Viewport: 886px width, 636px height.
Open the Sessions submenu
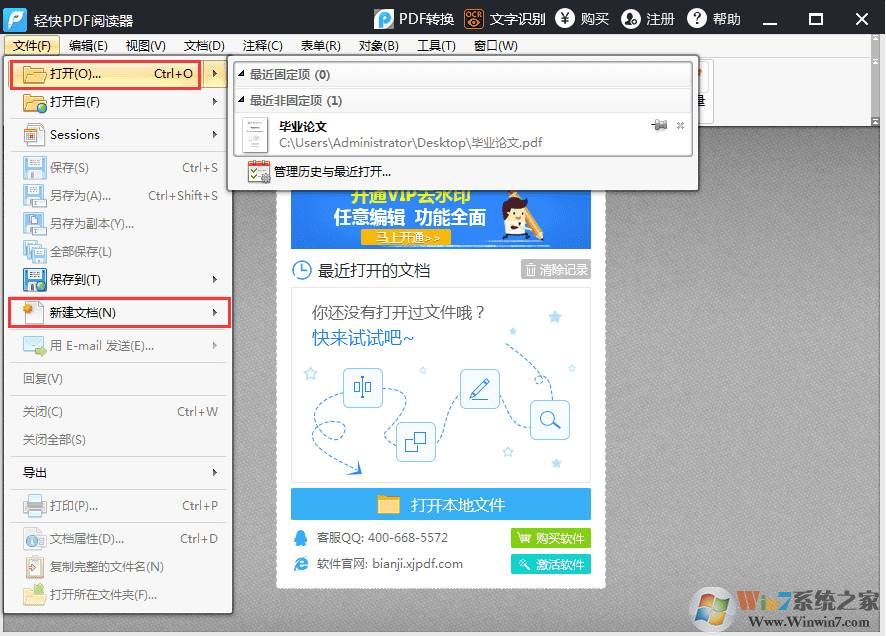click(x=120, y=135)
